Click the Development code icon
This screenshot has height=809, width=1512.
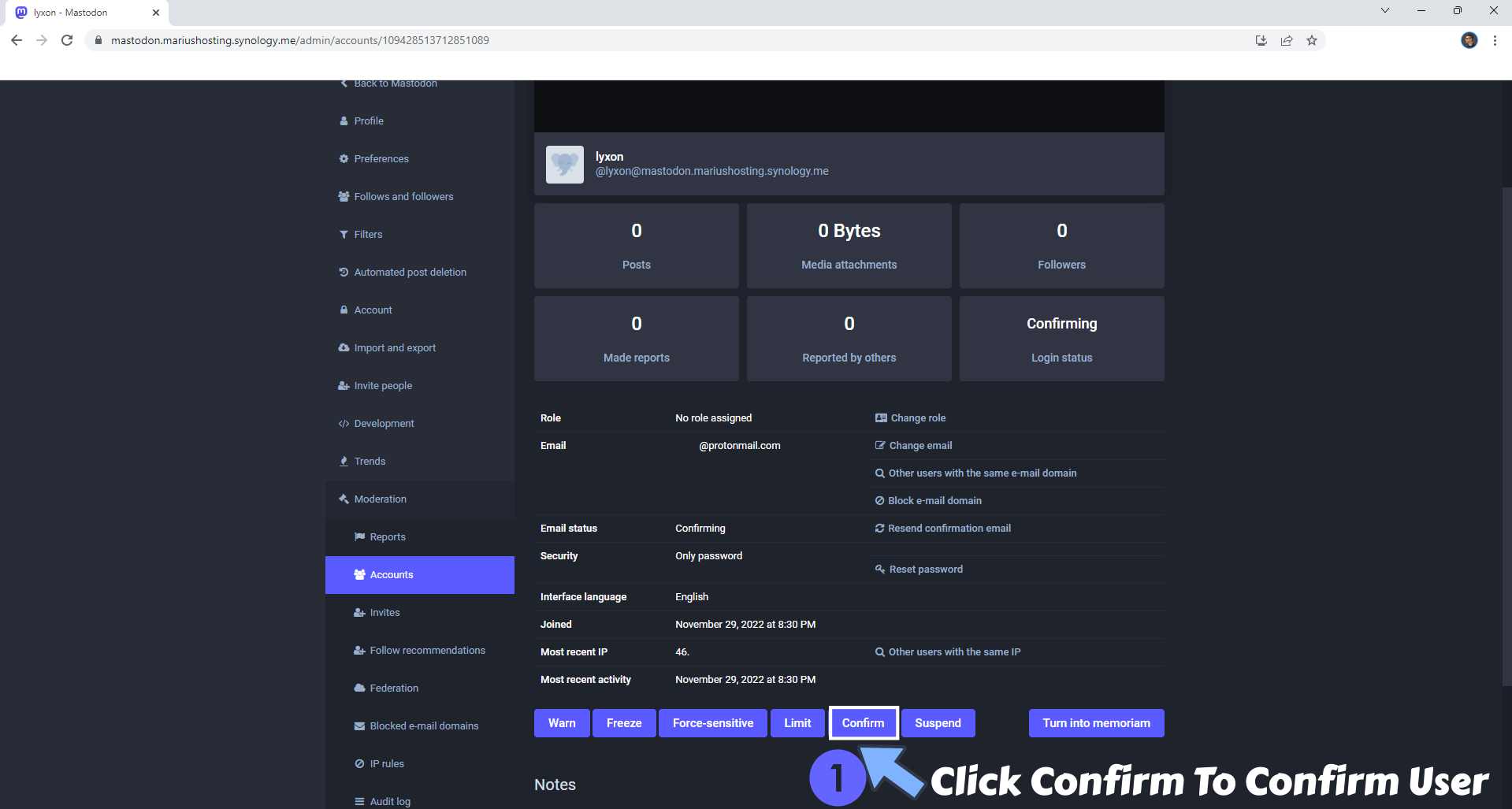pyautogui.click(x=344, y=424)
